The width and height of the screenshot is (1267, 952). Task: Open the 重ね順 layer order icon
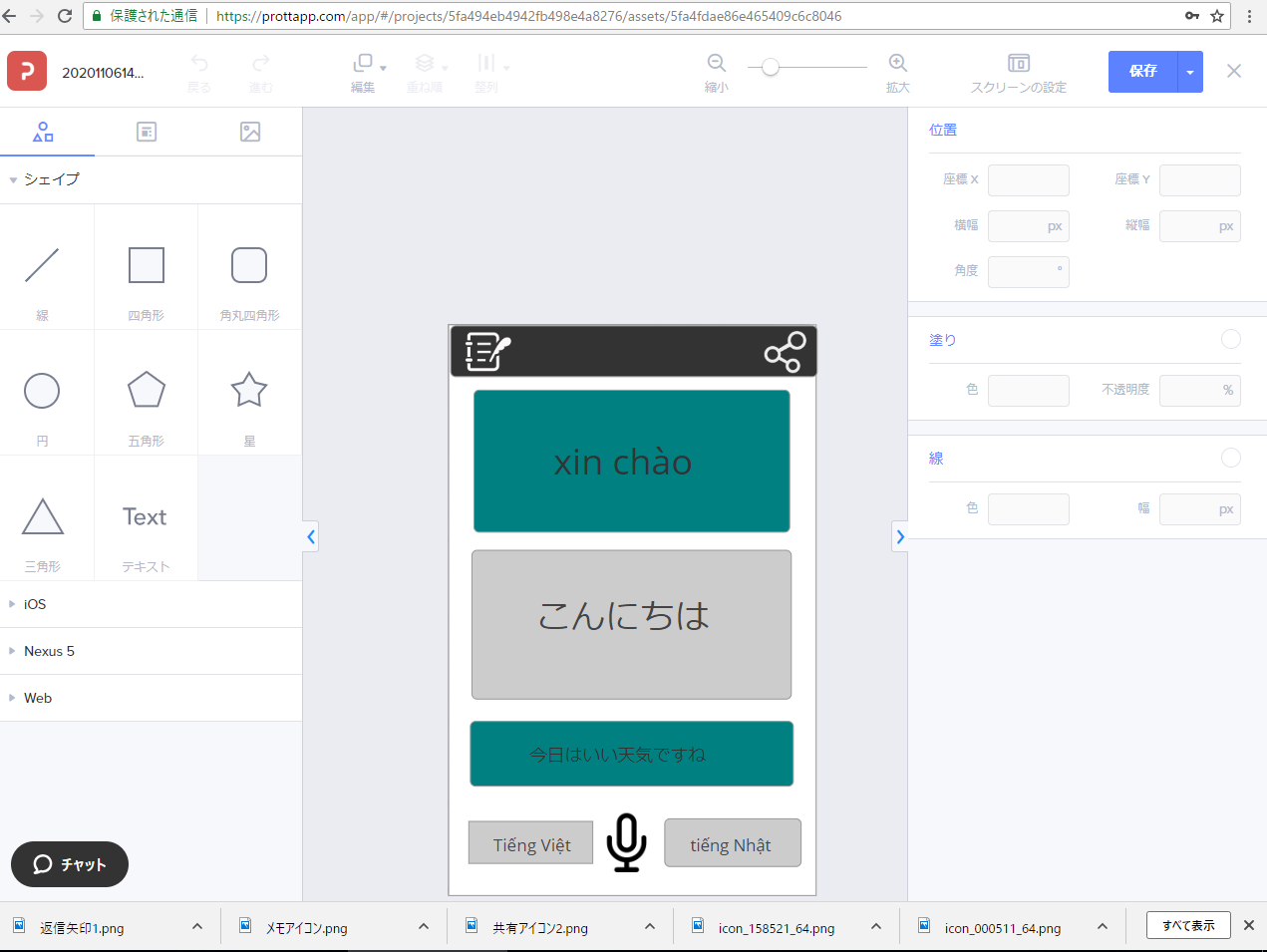tap(425, 63)
